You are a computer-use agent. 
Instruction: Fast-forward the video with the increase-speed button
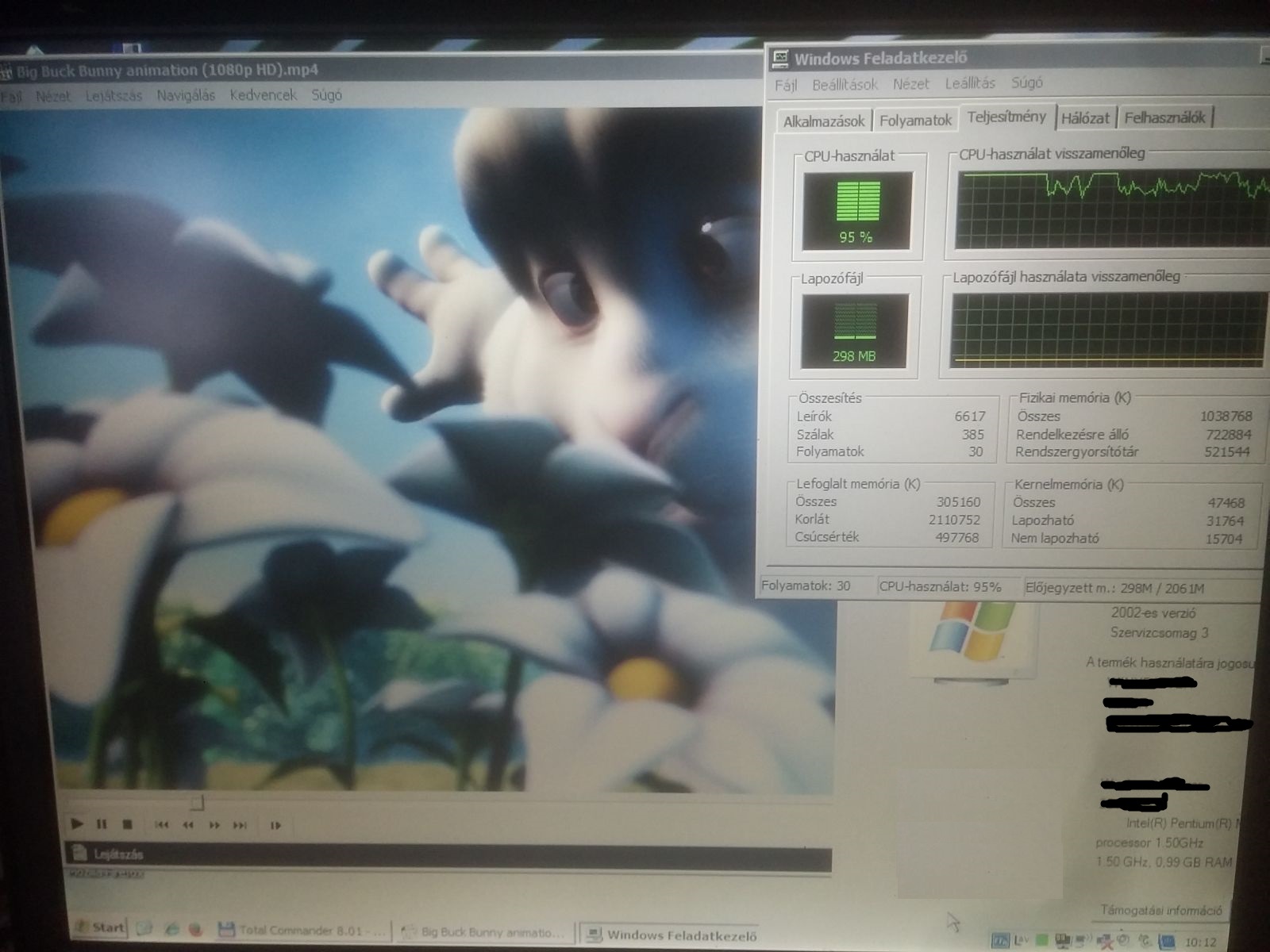(x=214, y=825)
